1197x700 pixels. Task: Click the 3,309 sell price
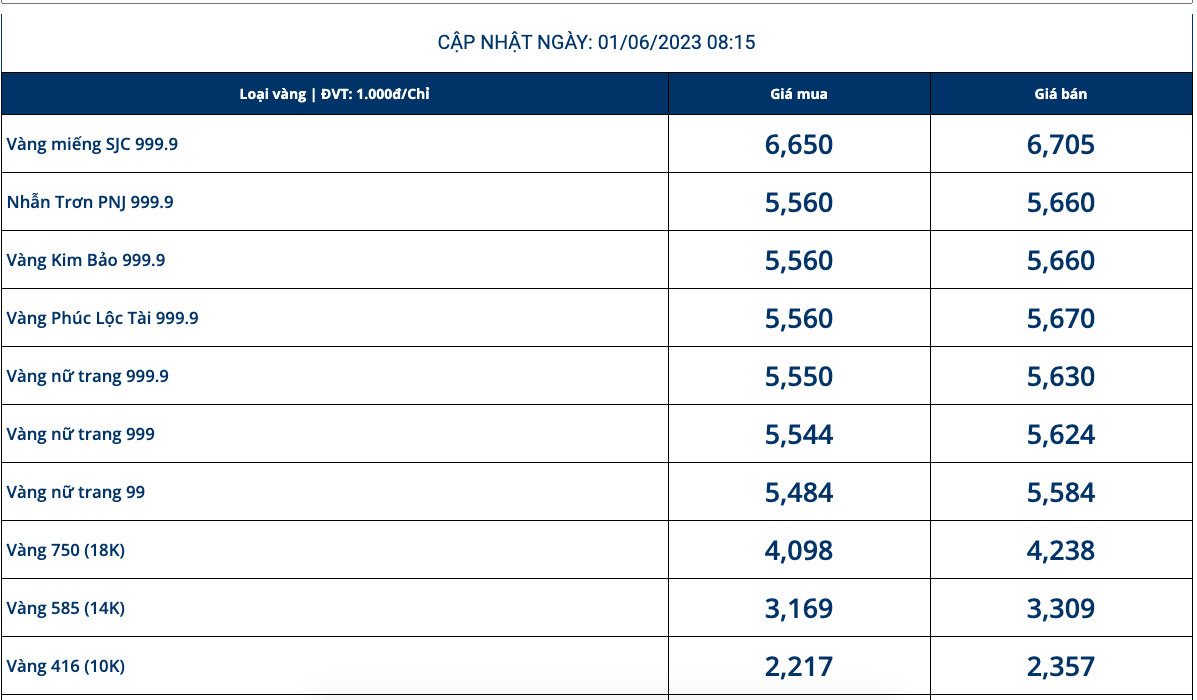pos(1060,609)
